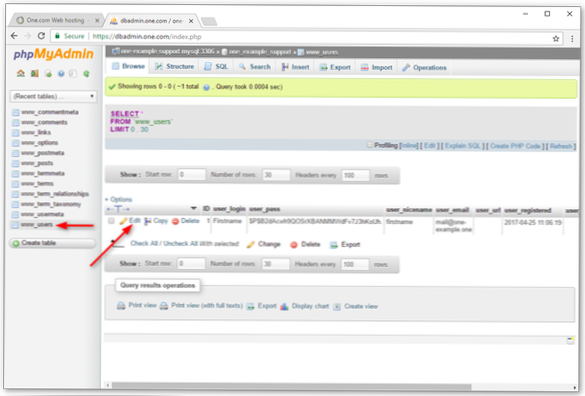Enable the Profiling checkbox
The width and height of the screenshot is (585, 396).
click(x=370, y=145)
